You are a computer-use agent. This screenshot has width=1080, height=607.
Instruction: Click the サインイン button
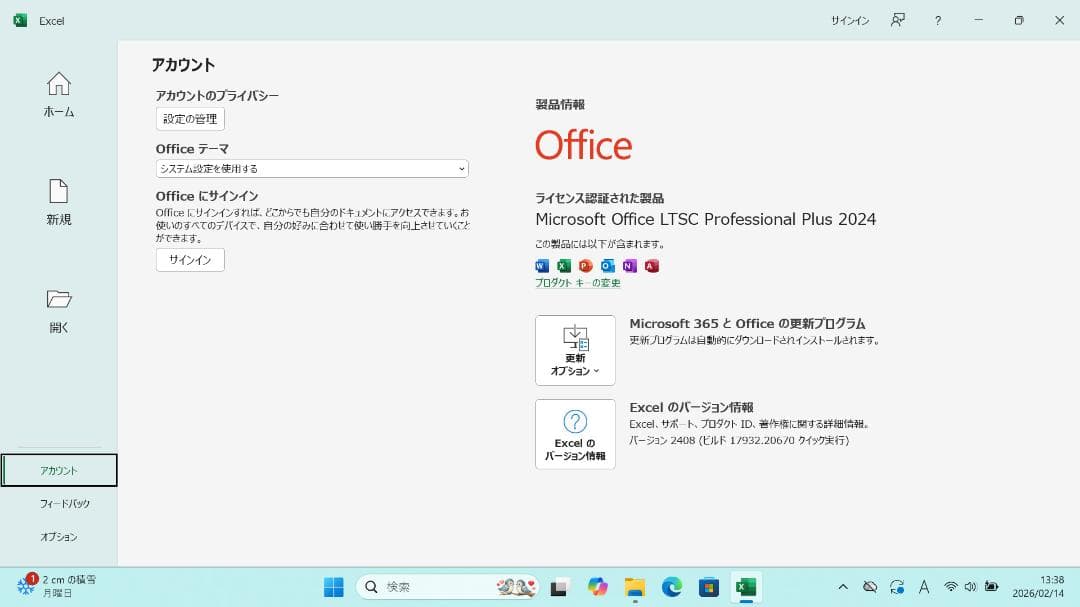click(x=189, y=260)
